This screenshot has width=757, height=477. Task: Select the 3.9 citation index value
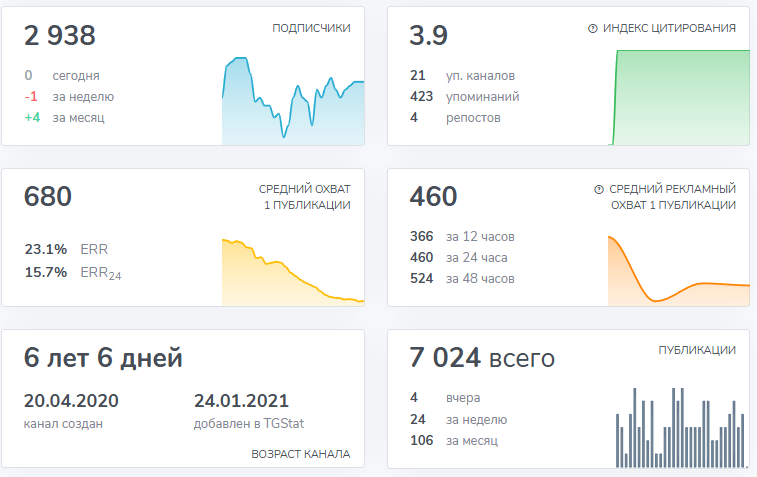pos(429,37)
